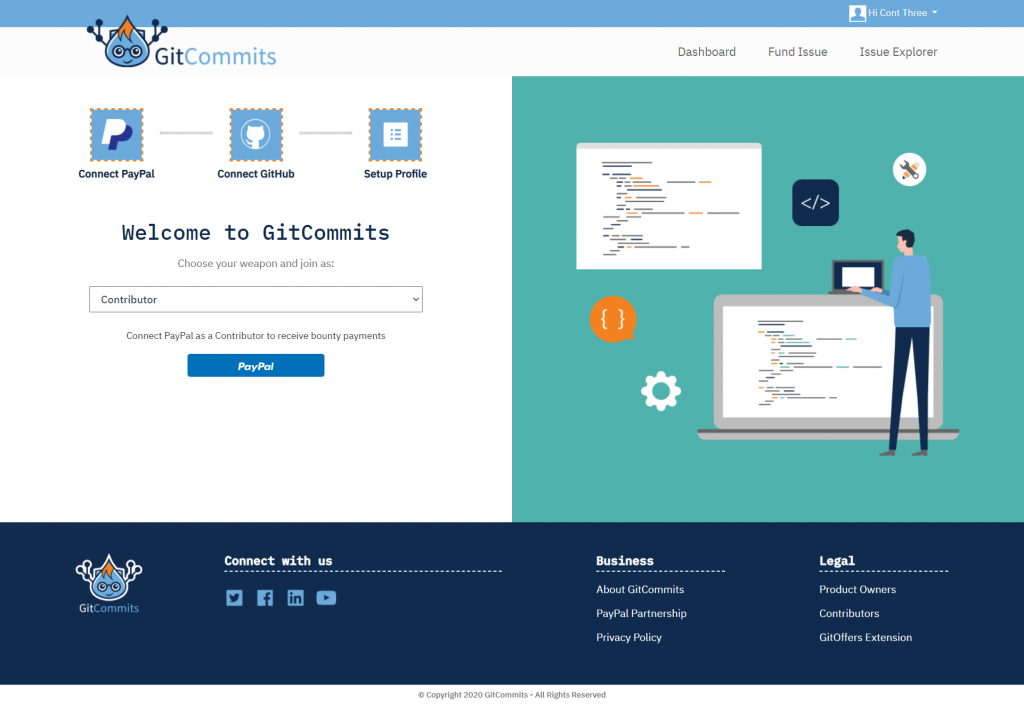
Task: Click the copyright 2020 GitCommits text
Action: (x=512, y=695)
